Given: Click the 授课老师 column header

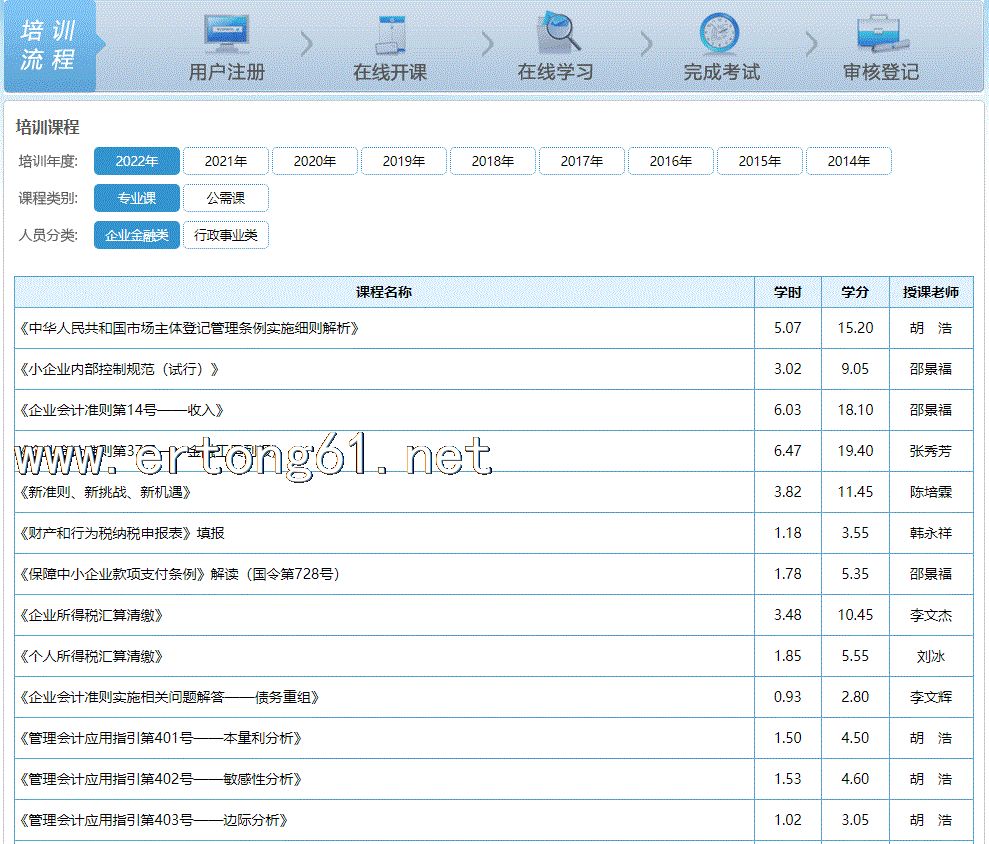Looking at the screenshot, I should point(931,292).
